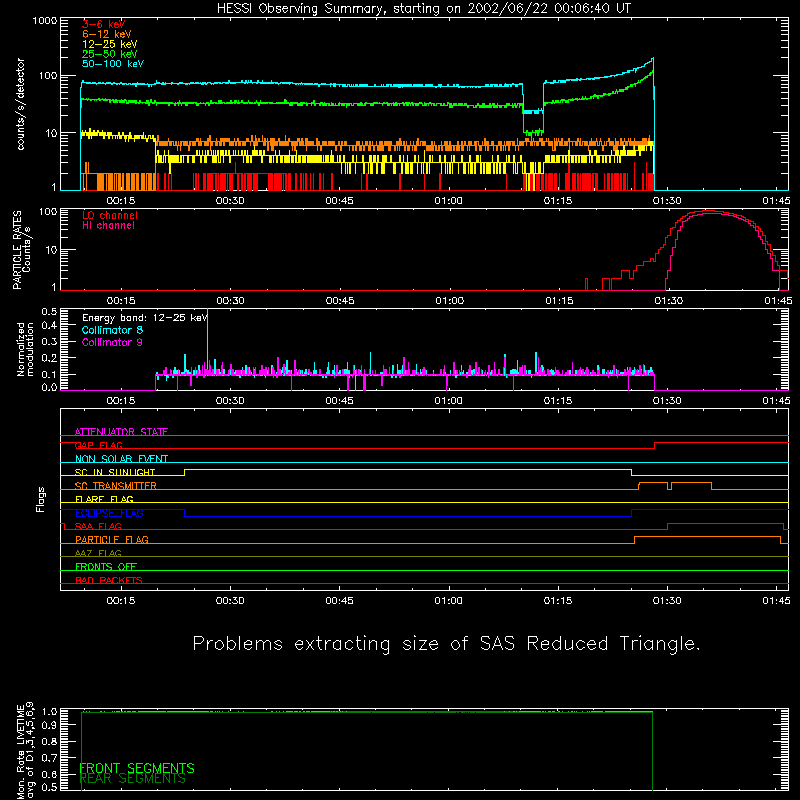Click the particle rate peak near 01:35

(x=710, y=212)
